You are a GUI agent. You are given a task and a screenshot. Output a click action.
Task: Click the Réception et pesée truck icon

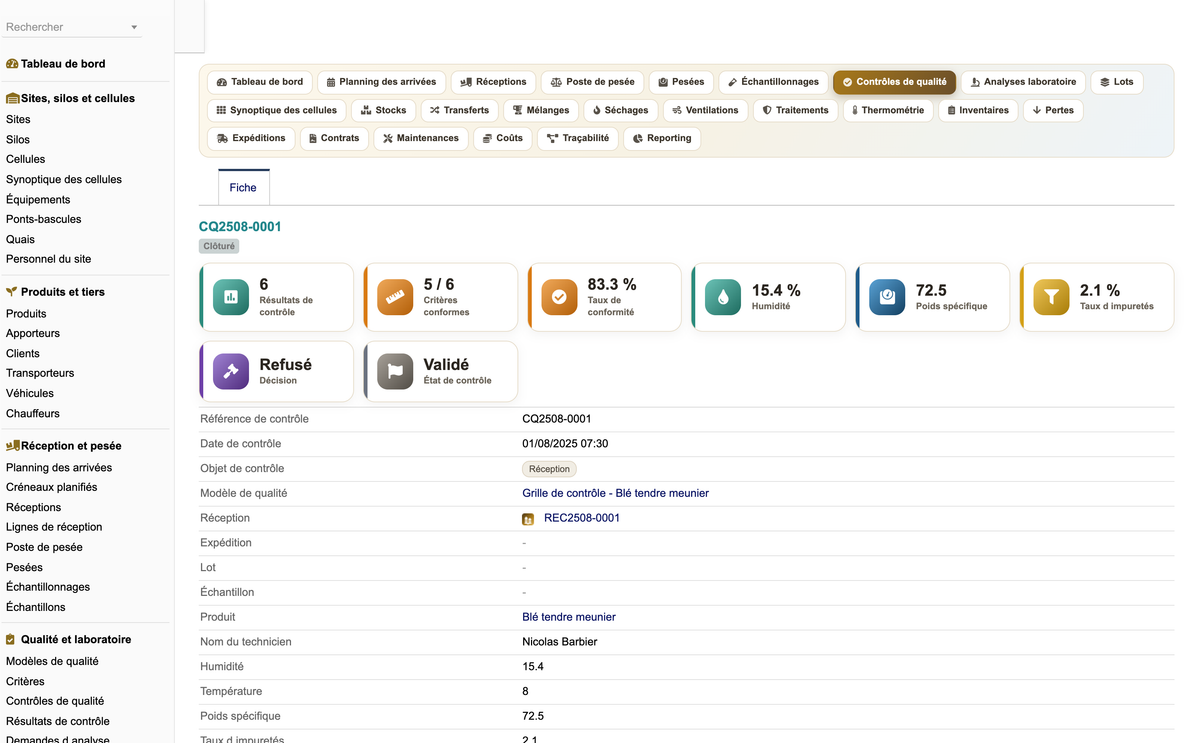coord(13,446)
